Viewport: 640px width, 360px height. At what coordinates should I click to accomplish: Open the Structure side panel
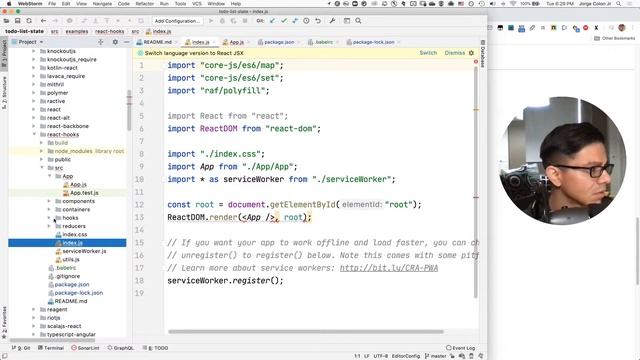[x=4, y=93]
